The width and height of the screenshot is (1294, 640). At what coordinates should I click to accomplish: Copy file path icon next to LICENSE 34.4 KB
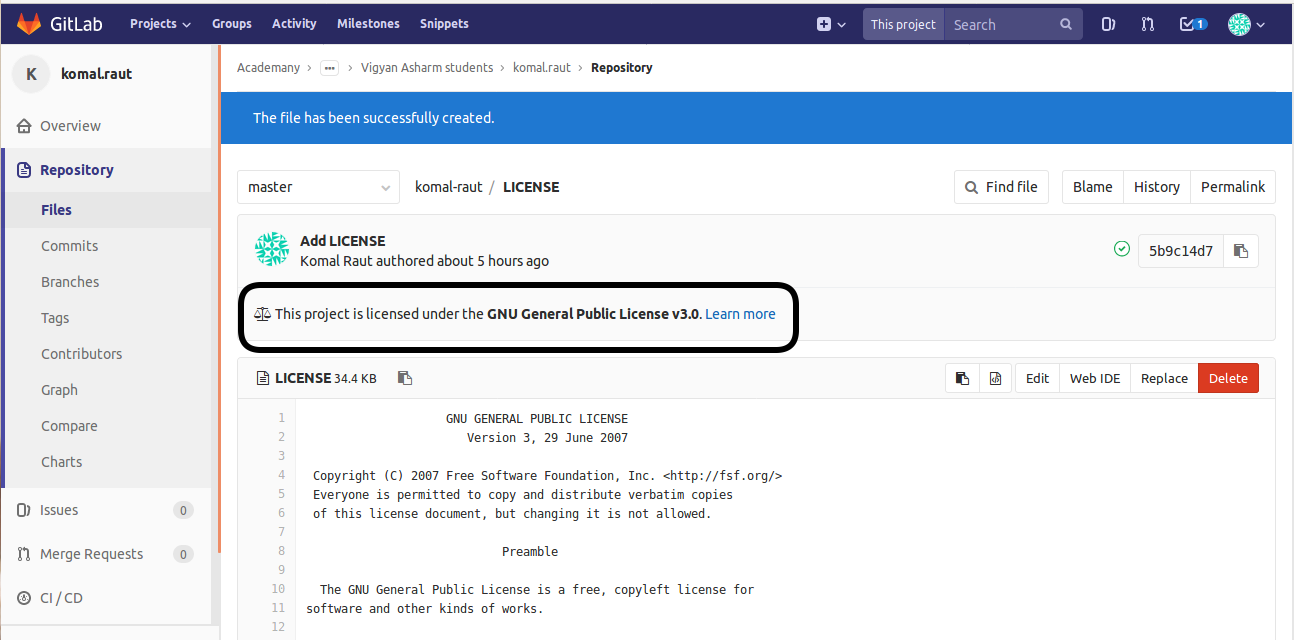click(x=405, y=378)
